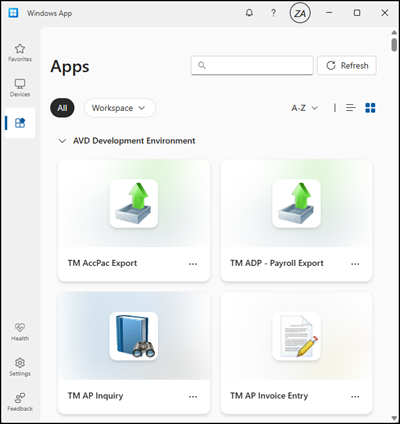
Task: Open the A-Z sort dropdown
Action: (x=304, y=108)
